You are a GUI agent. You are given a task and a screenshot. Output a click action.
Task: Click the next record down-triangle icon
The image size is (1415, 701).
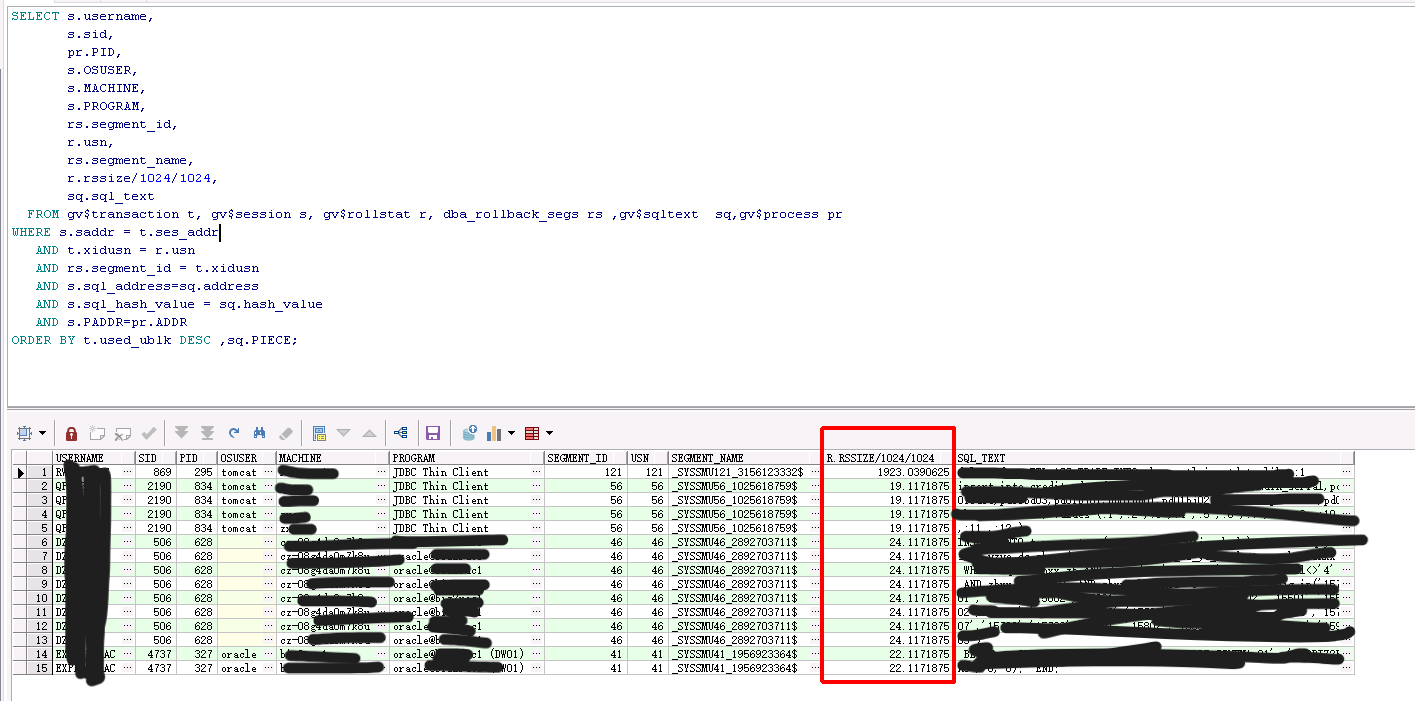tap(344, 433)
